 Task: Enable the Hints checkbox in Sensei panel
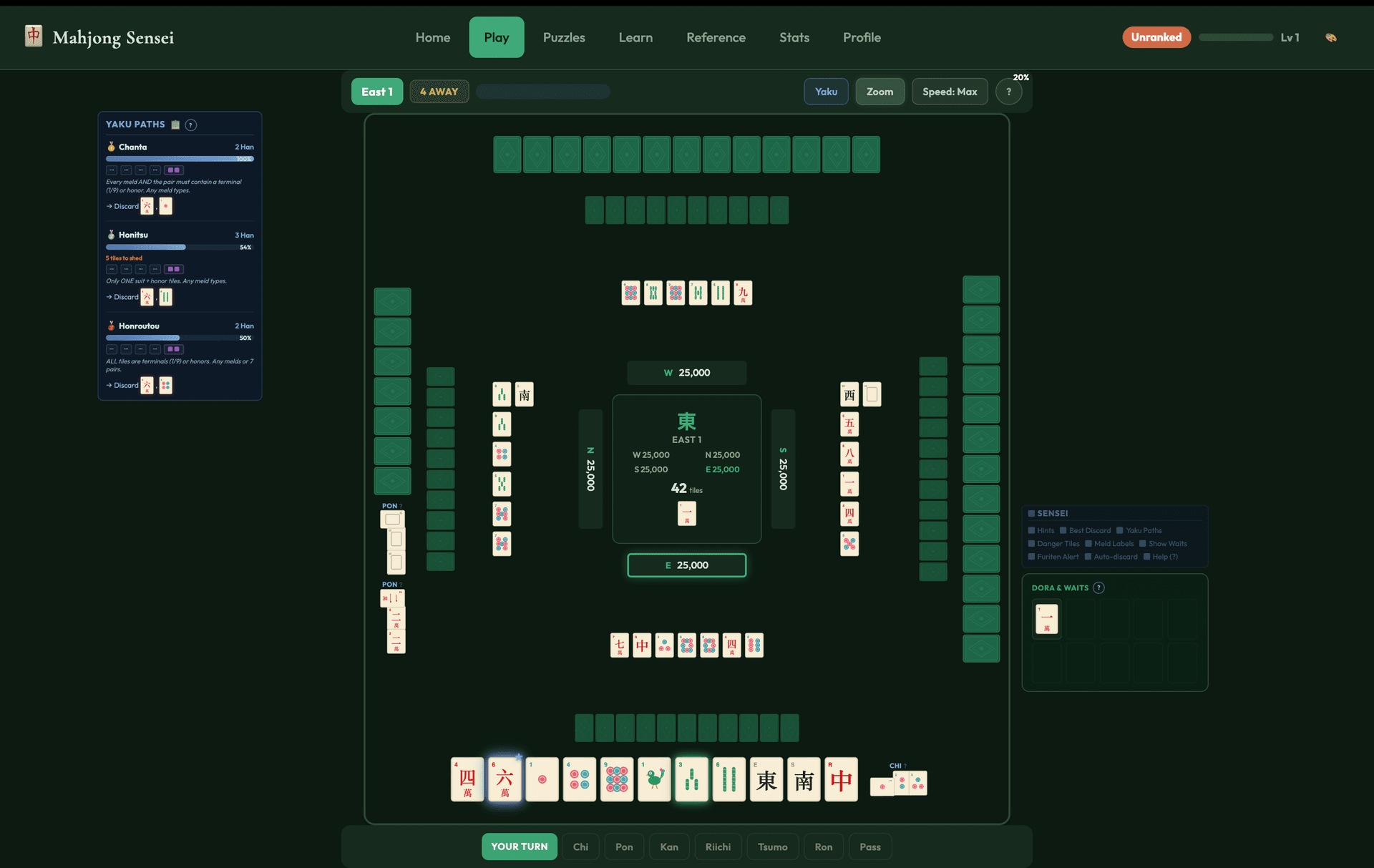pyautogui.click(x=1033, y=530)
